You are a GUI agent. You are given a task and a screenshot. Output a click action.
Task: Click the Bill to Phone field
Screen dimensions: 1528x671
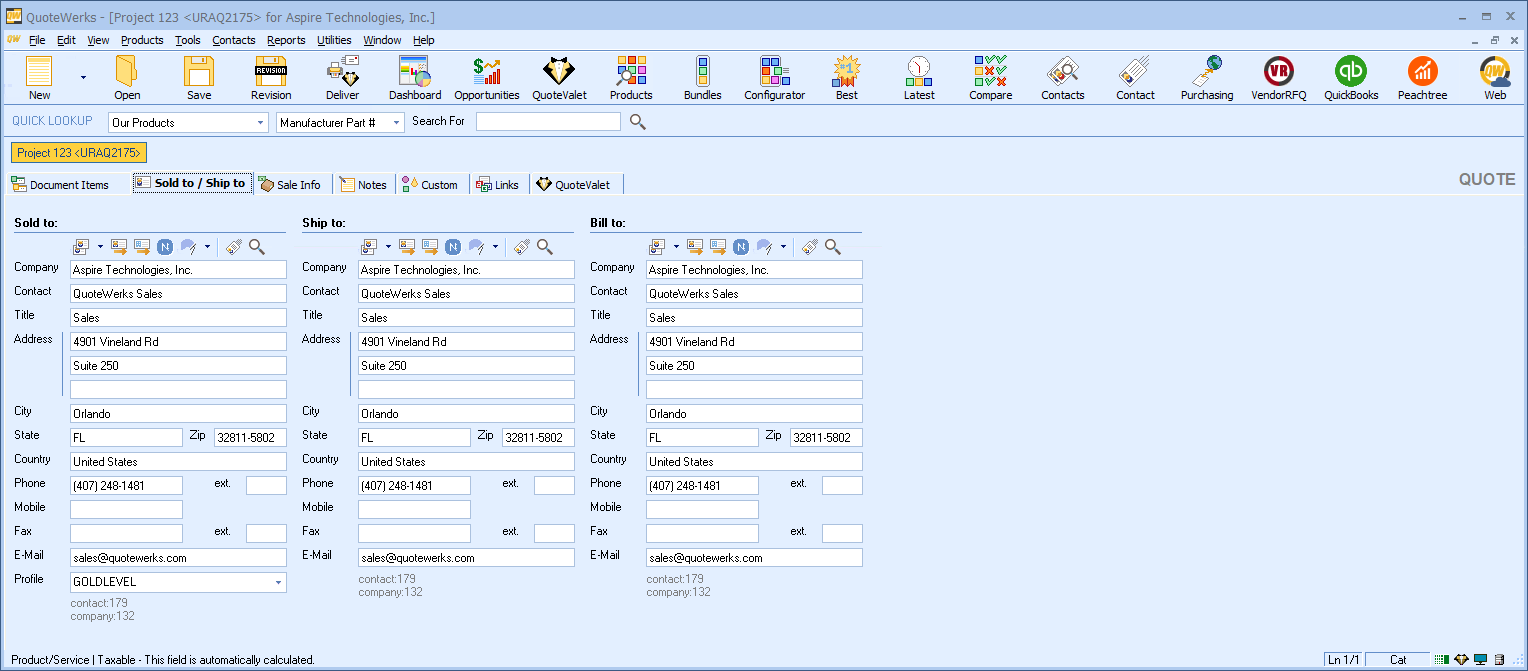(702, 486)
